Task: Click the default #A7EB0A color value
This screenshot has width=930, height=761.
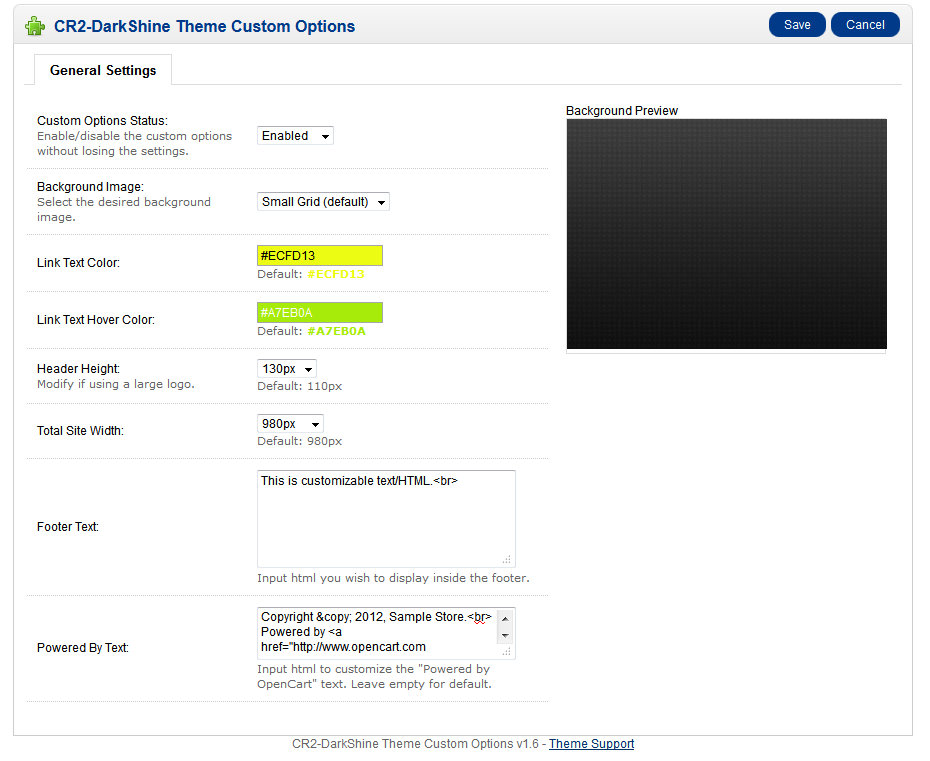Action: 336,331
